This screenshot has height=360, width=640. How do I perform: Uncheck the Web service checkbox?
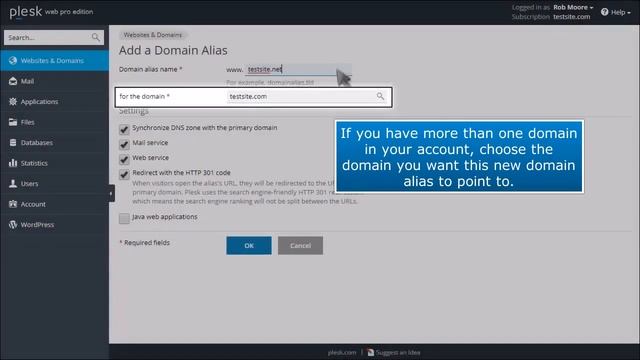pos(124,159)
